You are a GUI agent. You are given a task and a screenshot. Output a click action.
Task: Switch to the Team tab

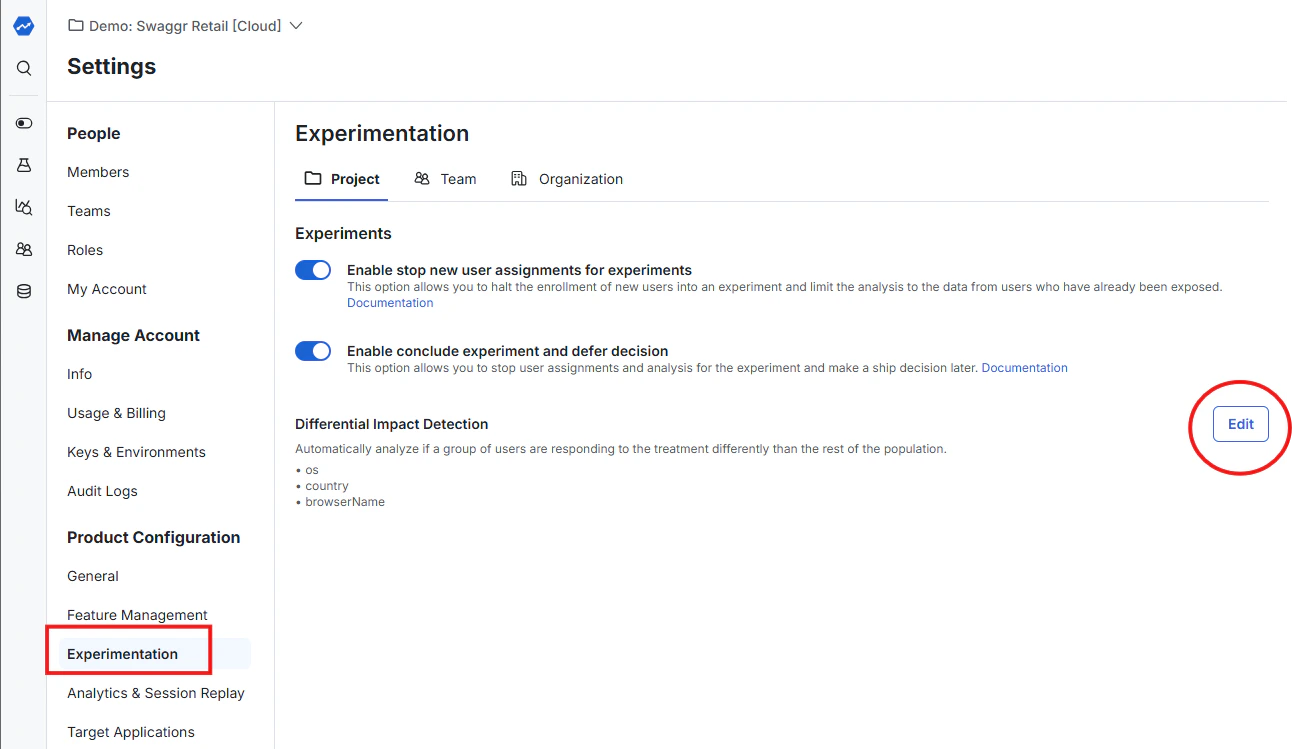point(446,179)
